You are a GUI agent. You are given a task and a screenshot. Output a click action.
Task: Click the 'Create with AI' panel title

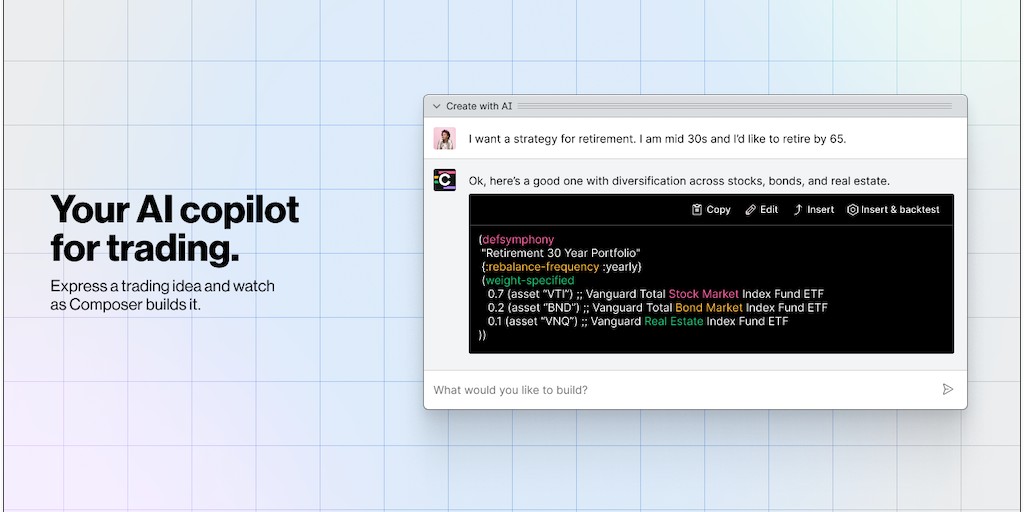coord(479,106)
